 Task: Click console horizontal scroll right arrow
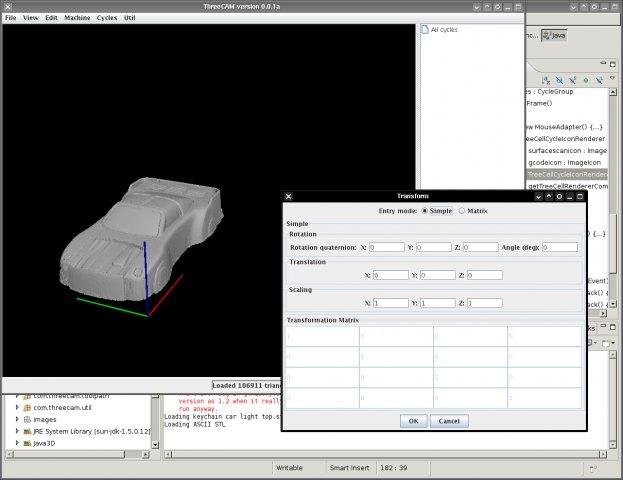603,454
